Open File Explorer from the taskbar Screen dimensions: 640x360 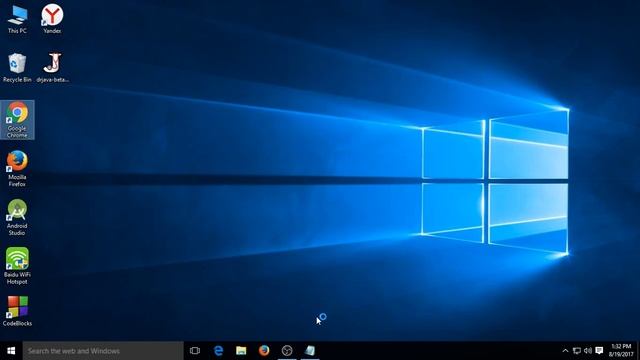coord(241,351)
